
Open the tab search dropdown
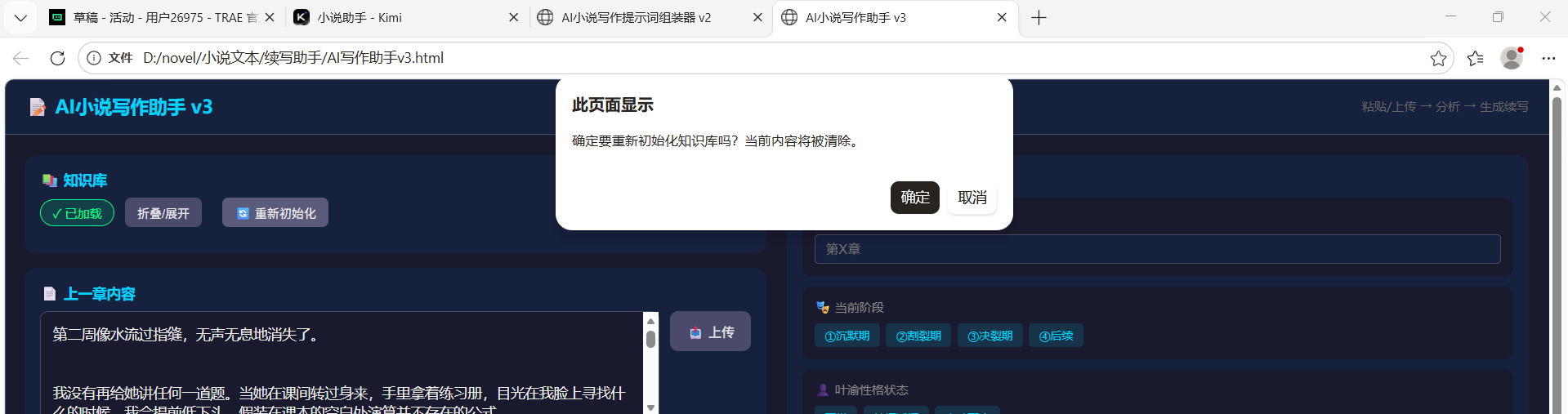[x=20, y=17]
